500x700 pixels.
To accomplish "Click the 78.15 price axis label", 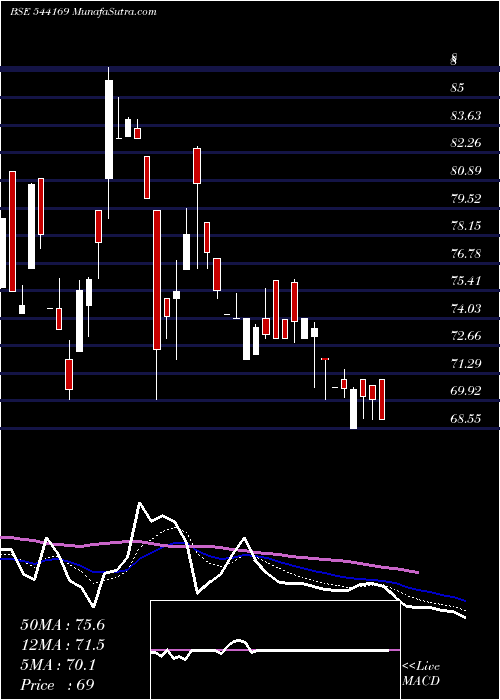I will pos(466,225).
